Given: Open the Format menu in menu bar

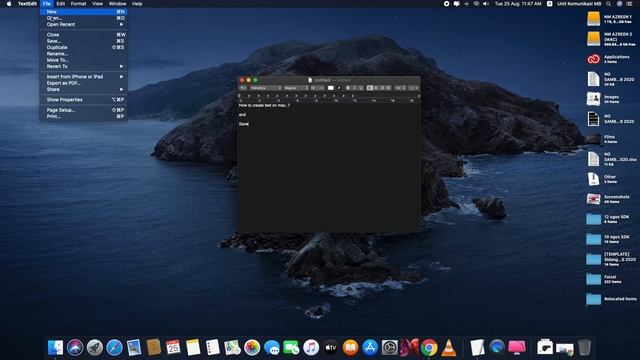Looking at the screenshot, I should [78, 4].
